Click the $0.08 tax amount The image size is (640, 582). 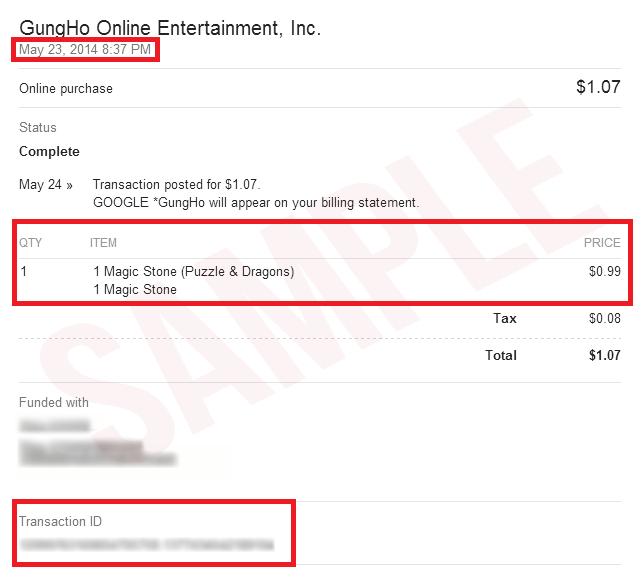[x=604, y=318]
